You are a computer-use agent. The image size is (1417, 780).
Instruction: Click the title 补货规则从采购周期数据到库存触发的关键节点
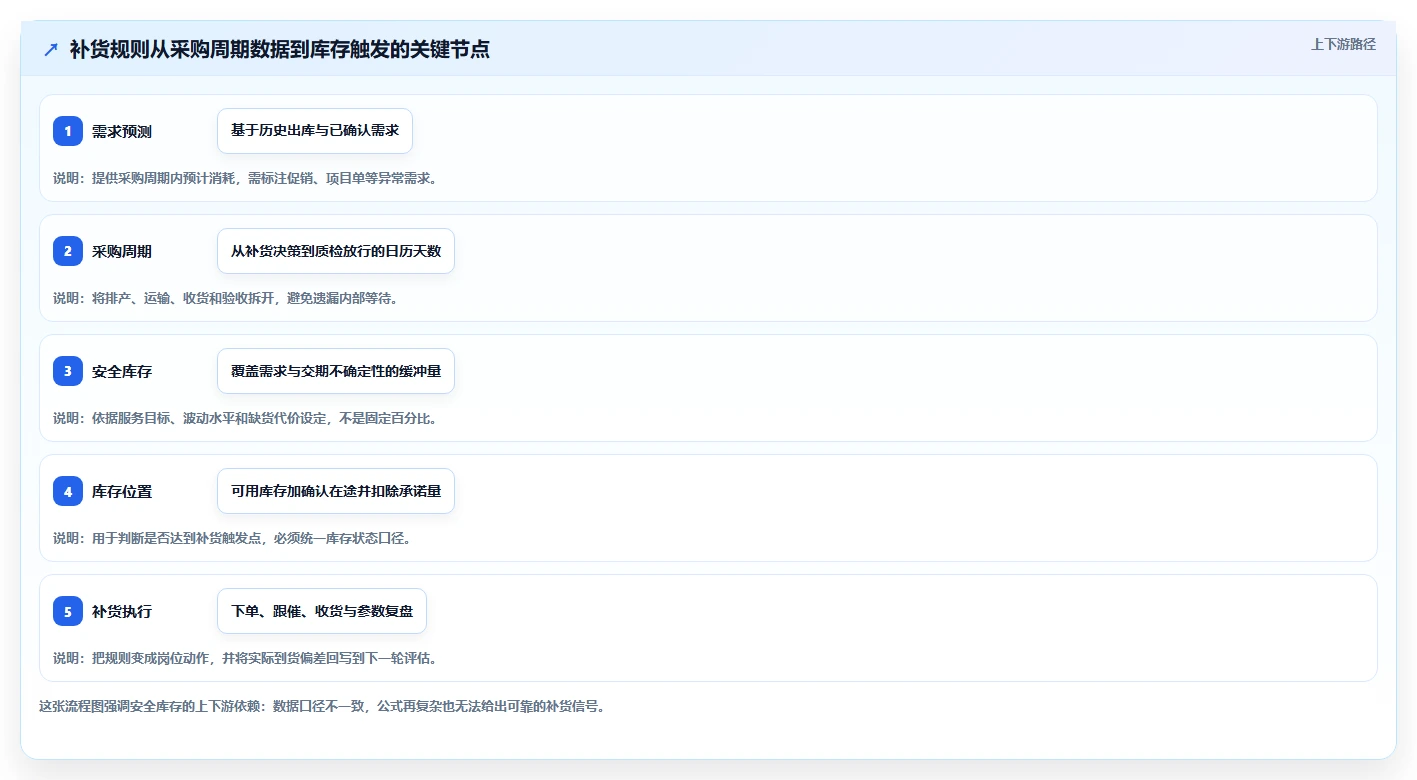coord(280,49)
